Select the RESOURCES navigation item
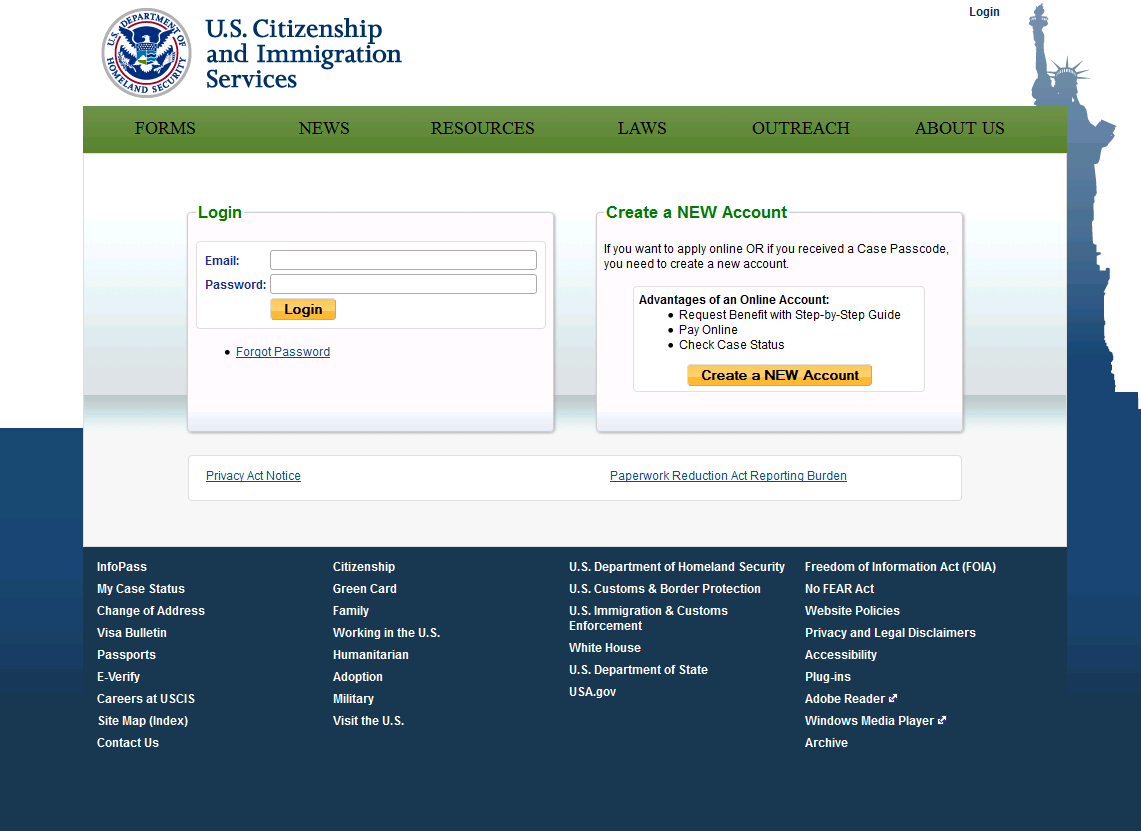The image size is (1141, 831). pyautogui.click(x=482, y=128)
